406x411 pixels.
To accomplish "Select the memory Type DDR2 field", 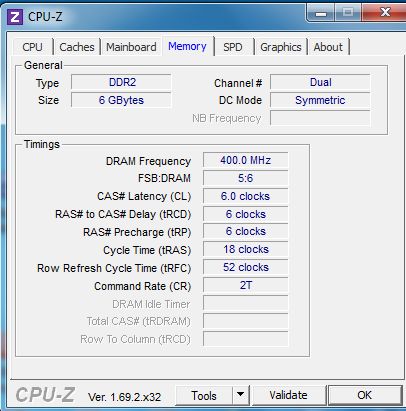I will 121,82.
